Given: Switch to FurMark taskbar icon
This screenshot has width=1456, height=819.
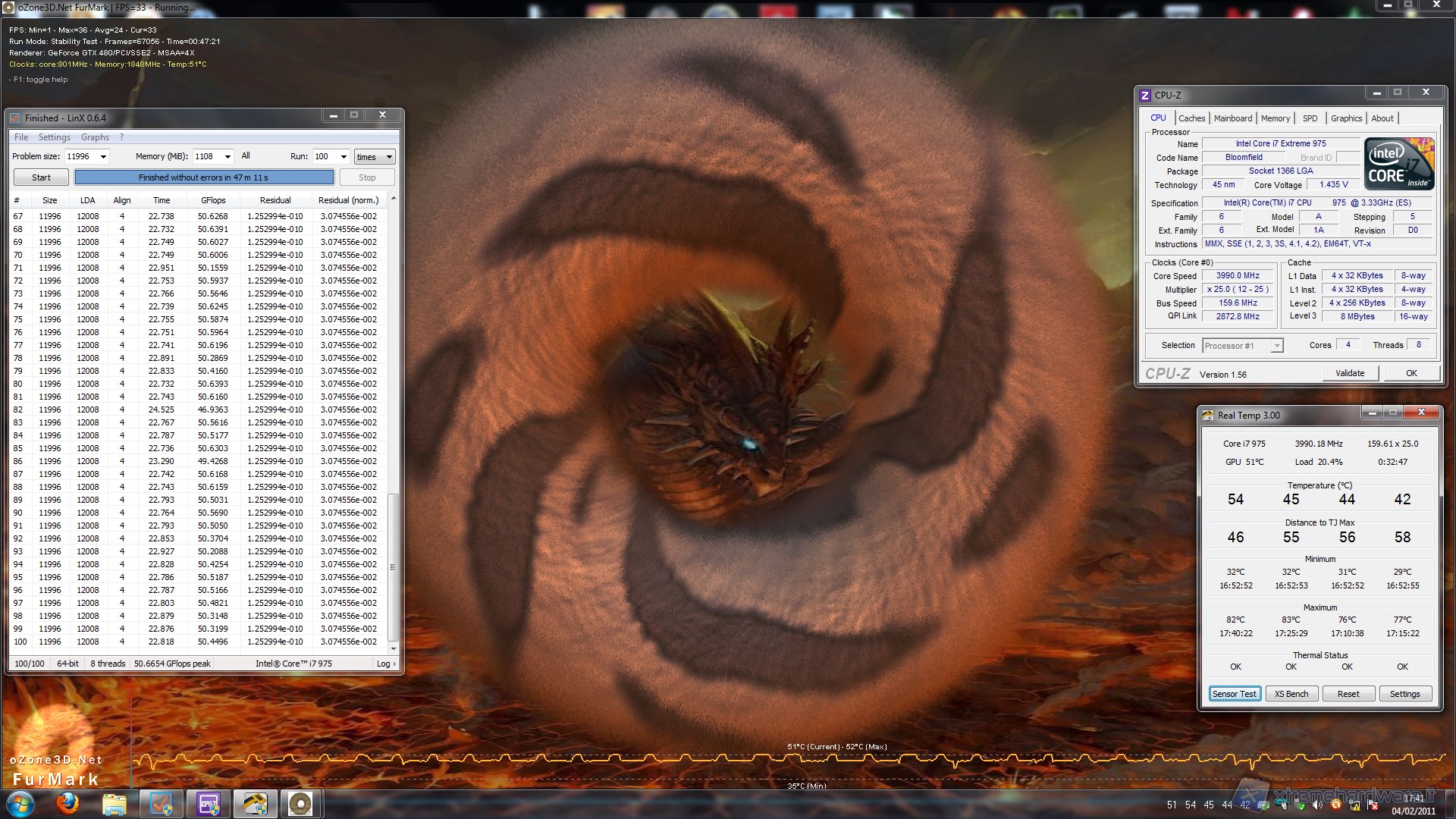Looking at the screenshot, I should click(300, 803).
